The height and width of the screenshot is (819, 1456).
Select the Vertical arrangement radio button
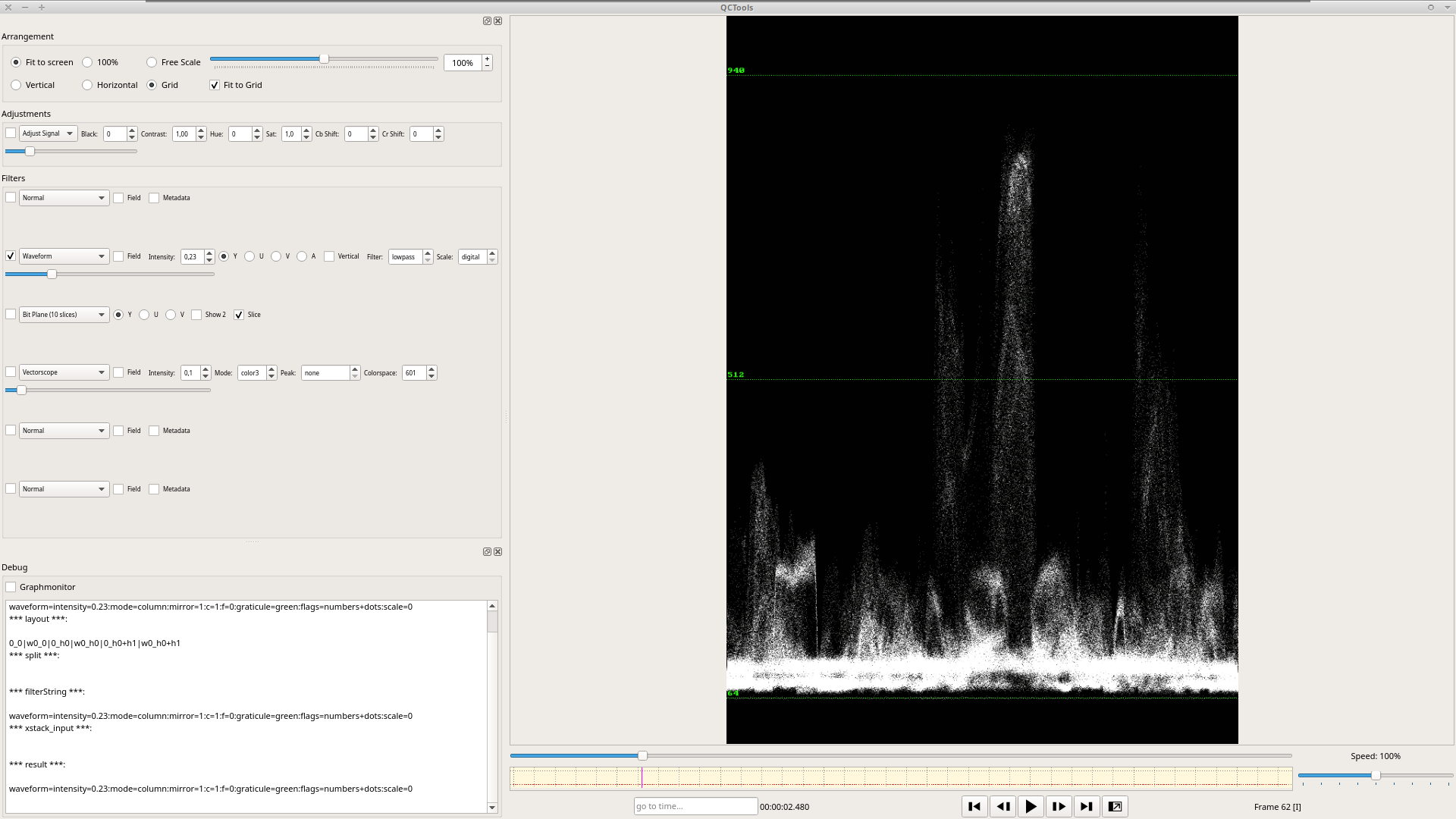tap(16, 85)
